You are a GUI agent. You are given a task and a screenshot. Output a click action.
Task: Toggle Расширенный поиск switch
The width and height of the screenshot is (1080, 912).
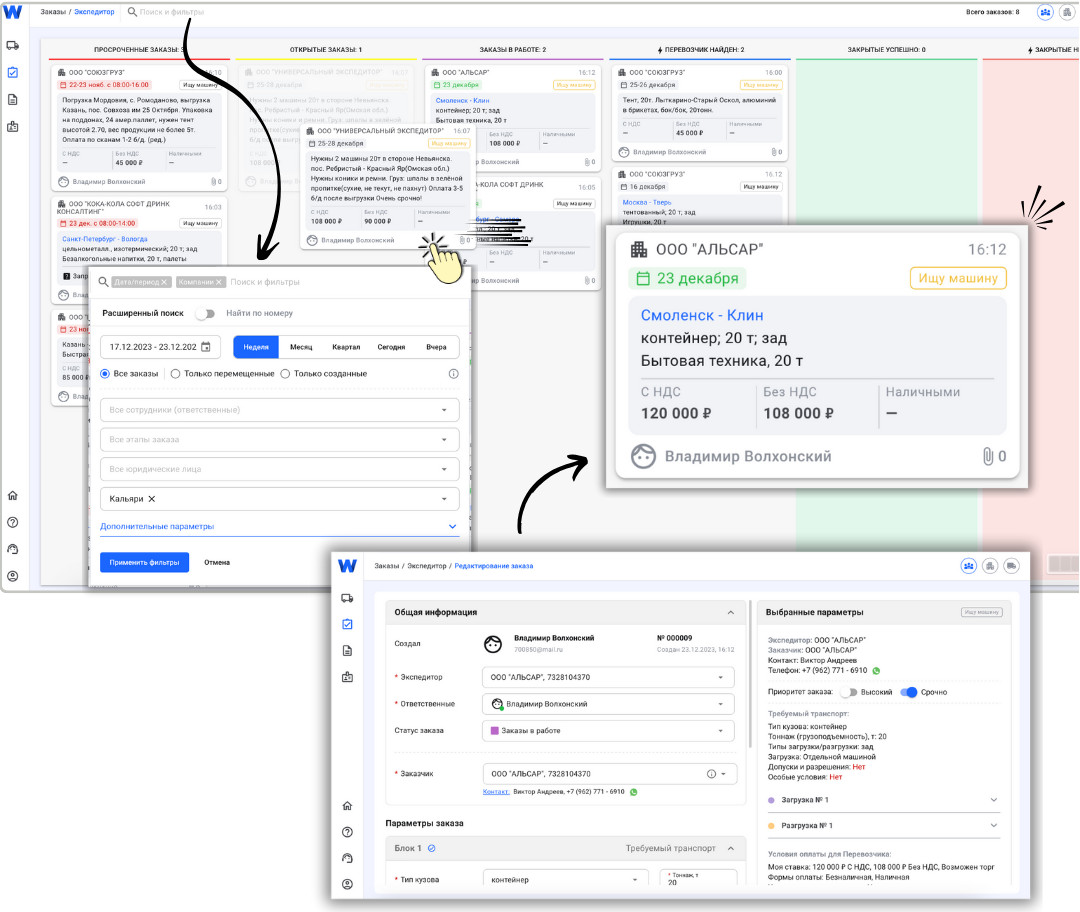point(205,313)
